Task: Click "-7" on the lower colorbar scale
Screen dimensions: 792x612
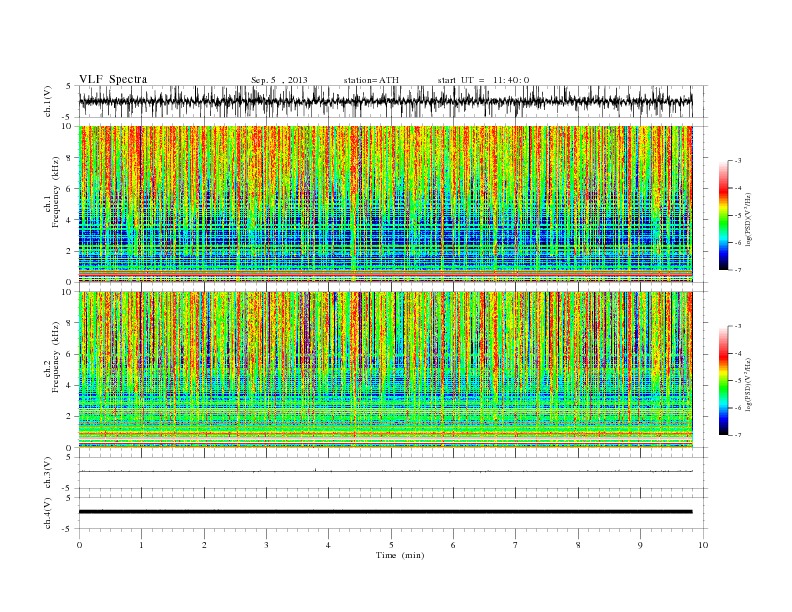Action: [737, 435]
